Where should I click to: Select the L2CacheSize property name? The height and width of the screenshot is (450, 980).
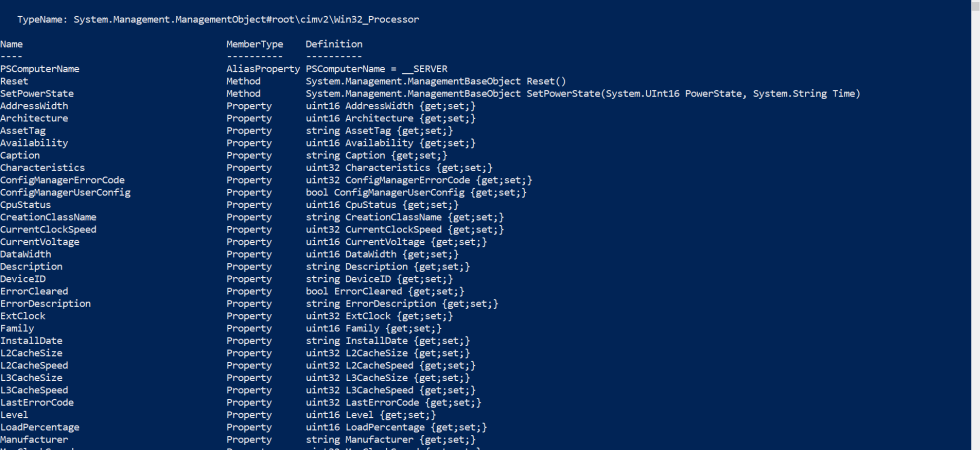tap(31, 353)
